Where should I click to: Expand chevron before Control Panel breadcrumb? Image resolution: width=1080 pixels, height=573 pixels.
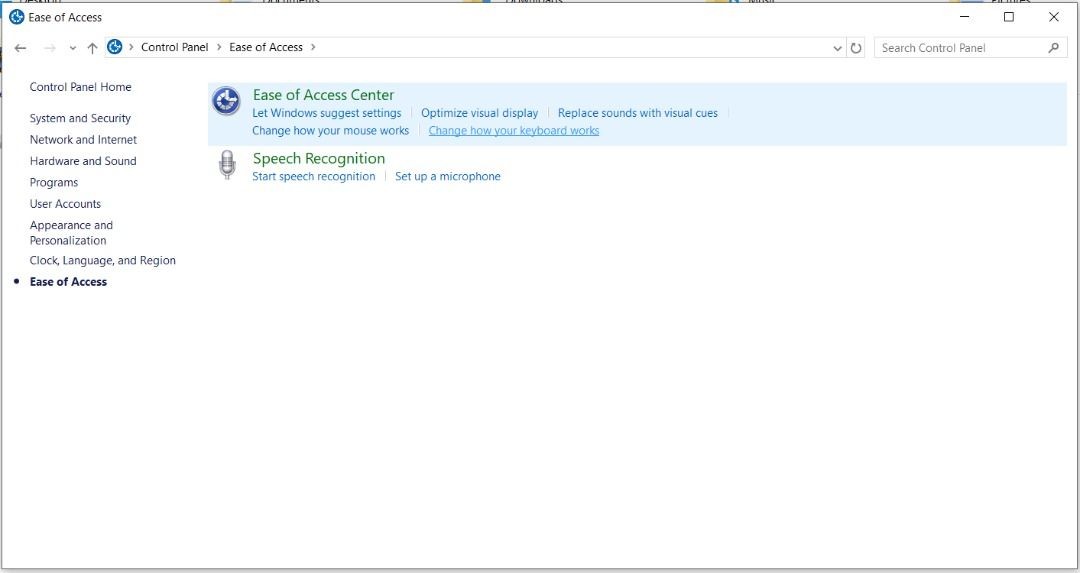pyautogui.click(x=131, y=47)
